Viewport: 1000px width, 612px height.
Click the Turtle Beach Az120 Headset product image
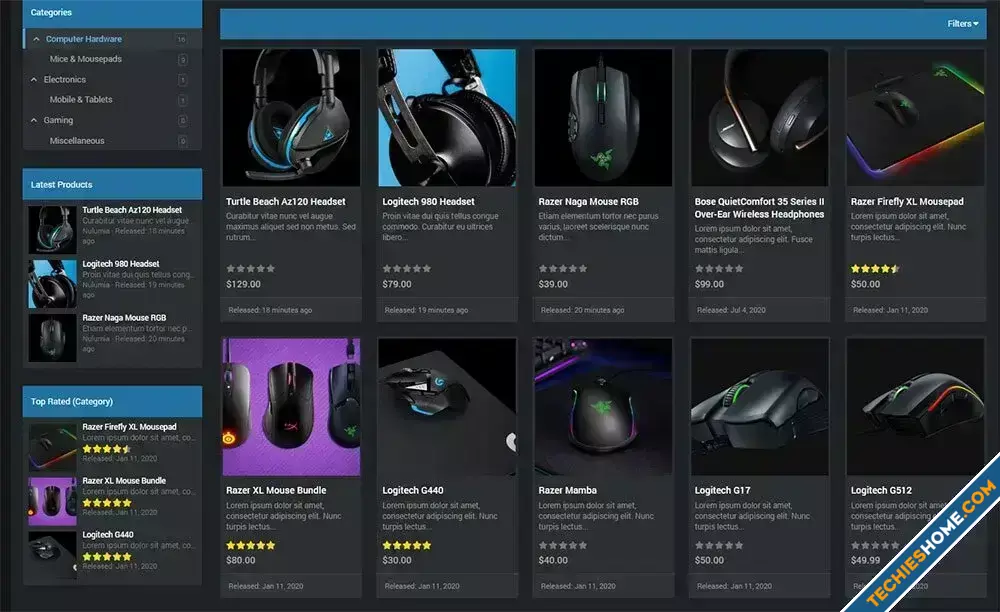(x=291, y=118)
